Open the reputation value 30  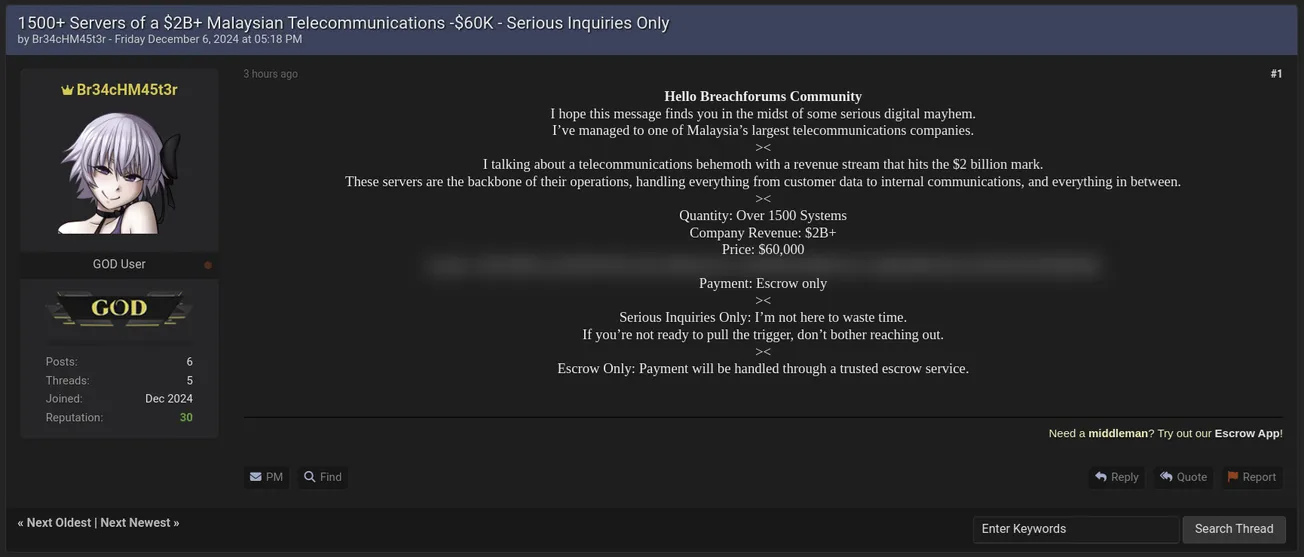186,418
